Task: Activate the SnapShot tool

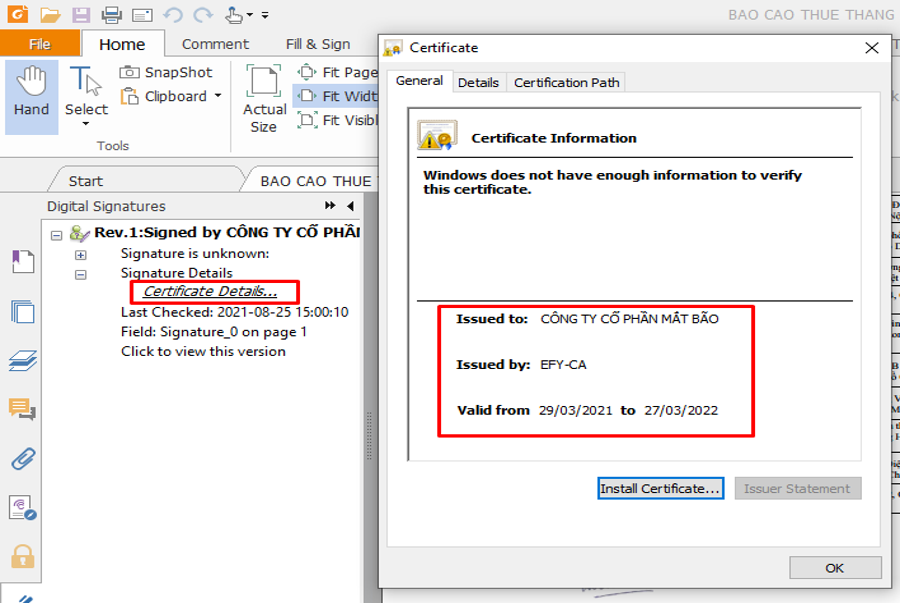Action: click(x=166, y=72)
